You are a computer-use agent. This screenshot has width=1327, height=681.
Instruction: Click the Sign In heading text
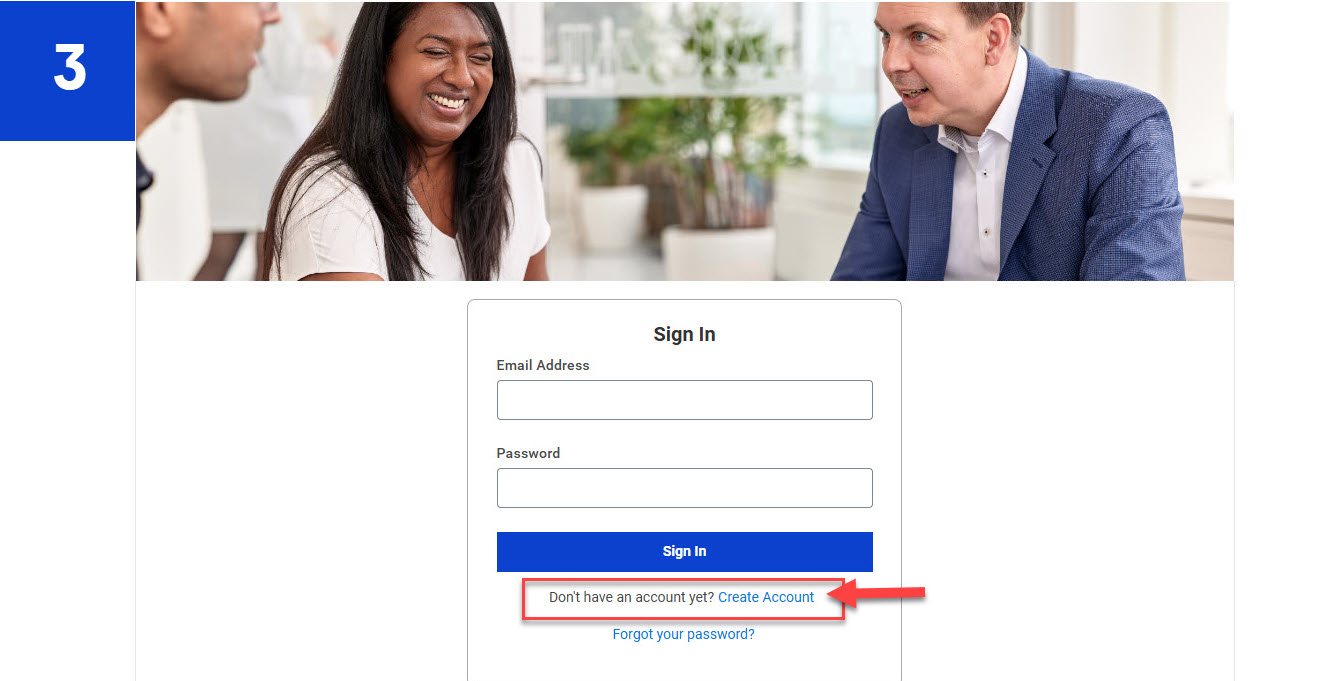[684, 334]
